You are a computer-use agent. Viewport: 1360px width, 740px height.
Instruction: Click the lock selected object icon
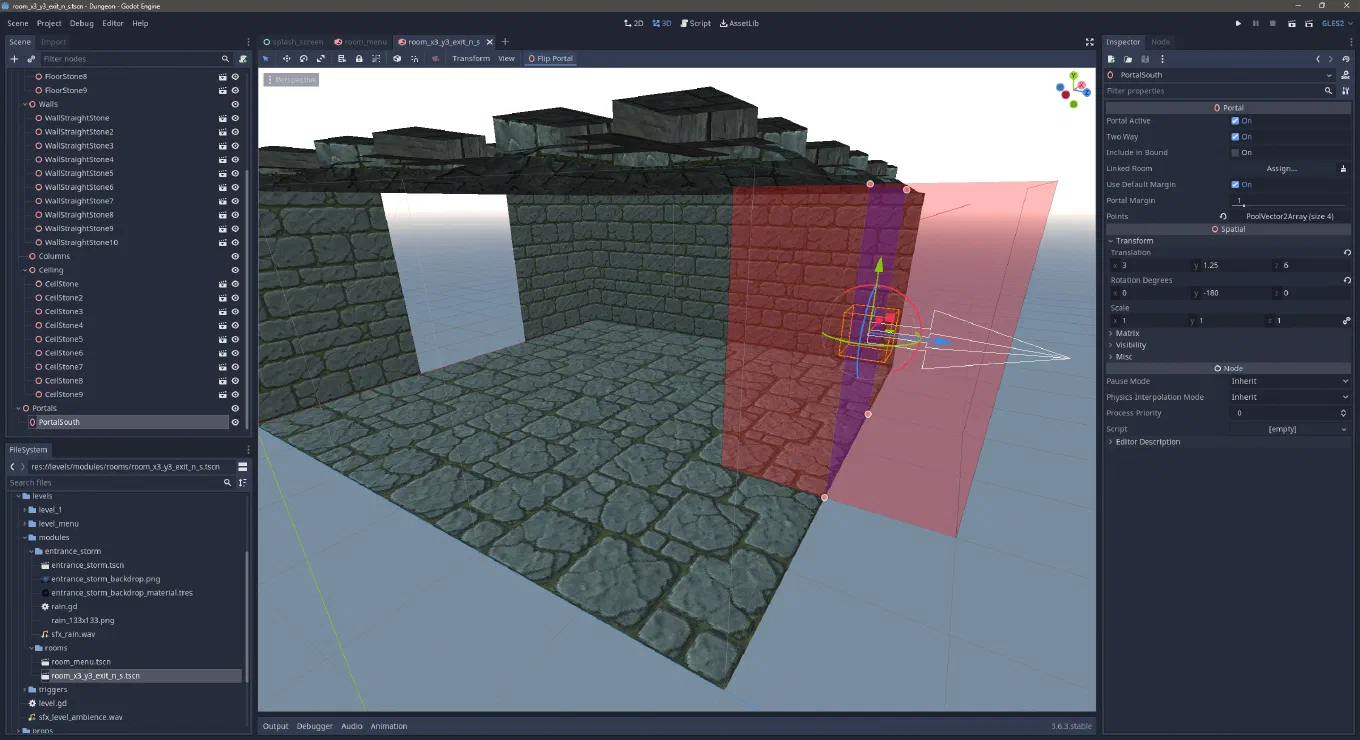coord(359,58)
